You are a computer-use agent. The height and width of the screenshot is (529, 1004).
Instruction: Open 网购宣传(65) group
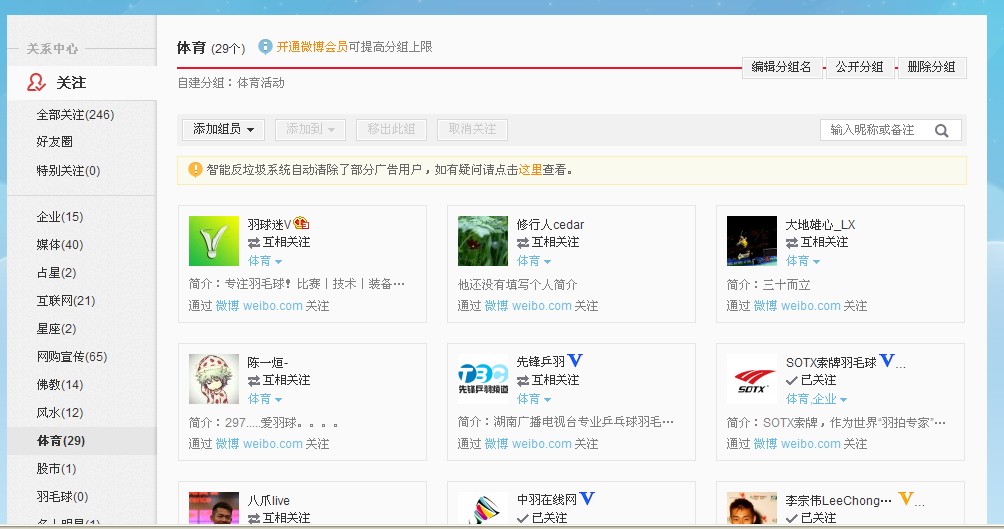pyautogui.click(x=72, y=357)
